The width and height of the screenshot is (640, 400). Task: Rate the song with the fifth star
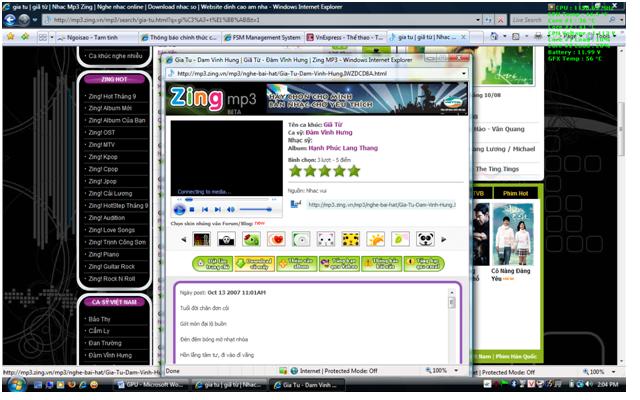353,171
